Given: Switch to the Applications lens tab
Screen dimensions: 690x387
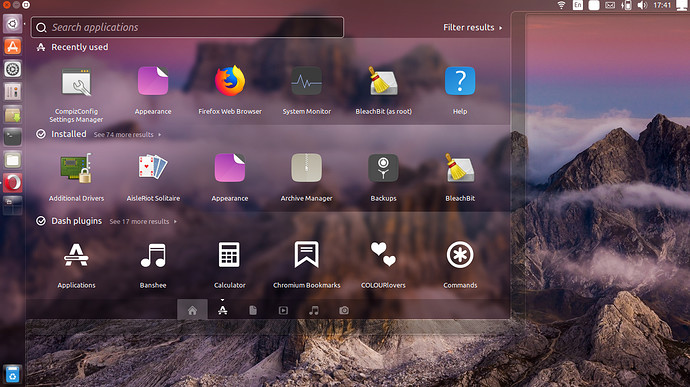Looking at the screenshot, I should 223,310.
